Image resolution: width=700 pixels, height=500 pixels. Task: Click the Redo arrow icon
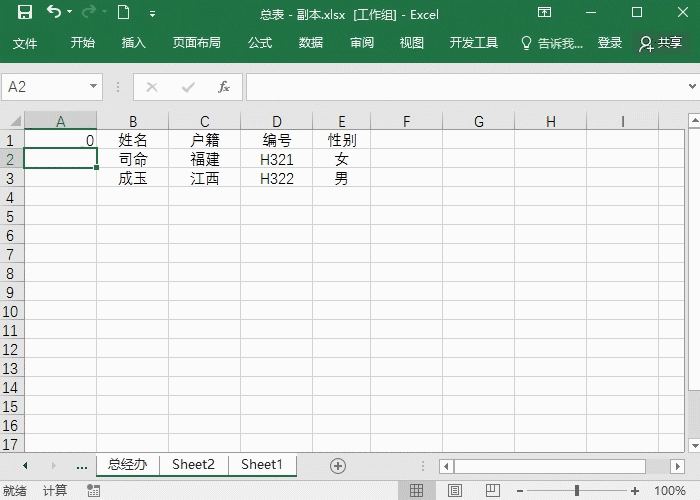pyautogui.click(x=89, y=12)
